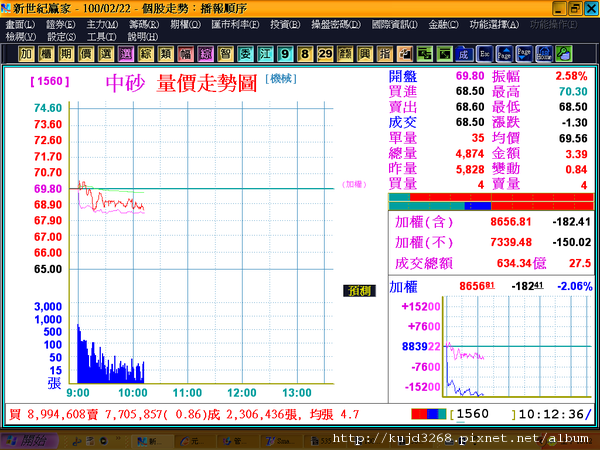
Task: Select the 期 futures toolbar icon
Action: 66,54
